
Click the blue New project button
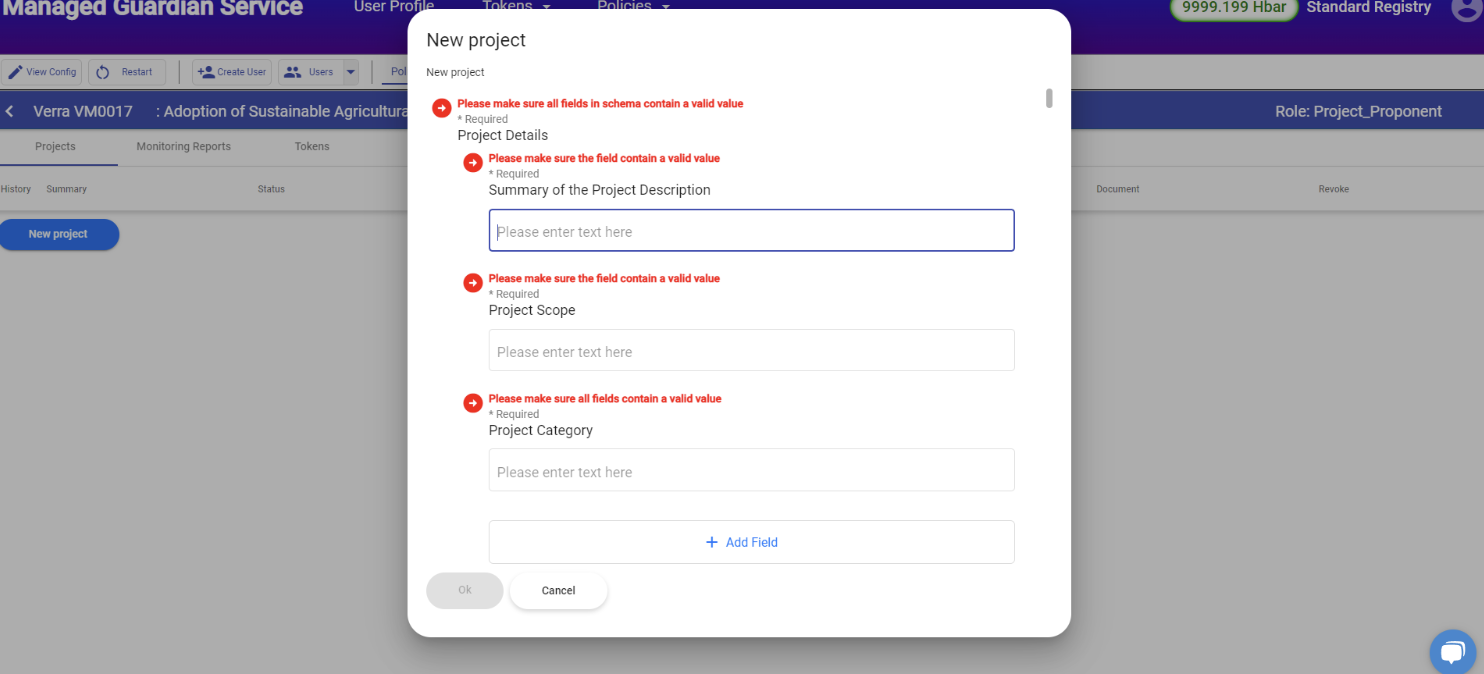[x=58, y=234]
